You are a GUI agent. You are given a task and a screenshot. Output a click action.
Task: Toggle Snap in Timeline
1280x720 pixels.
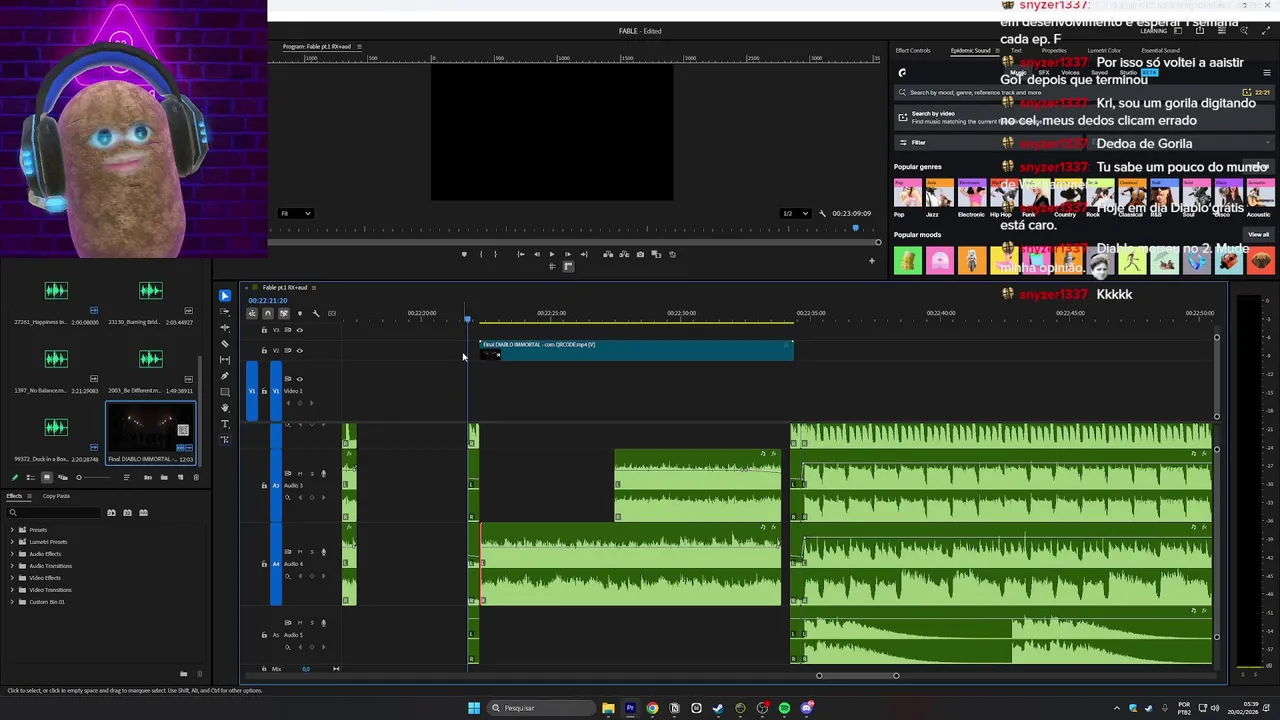click(x=267, y=313)
